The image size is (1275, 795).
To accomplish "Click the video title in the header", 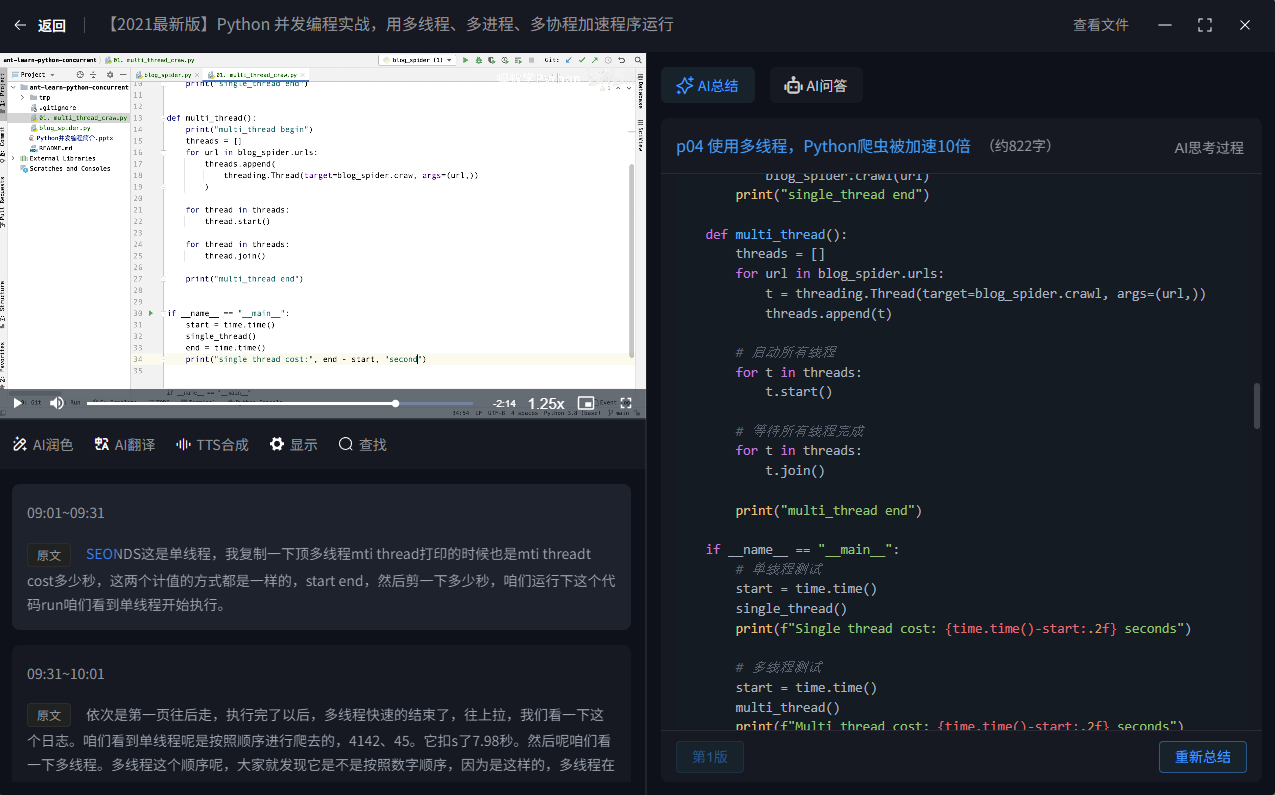I will pyautogui.click(x=388, y=25).
